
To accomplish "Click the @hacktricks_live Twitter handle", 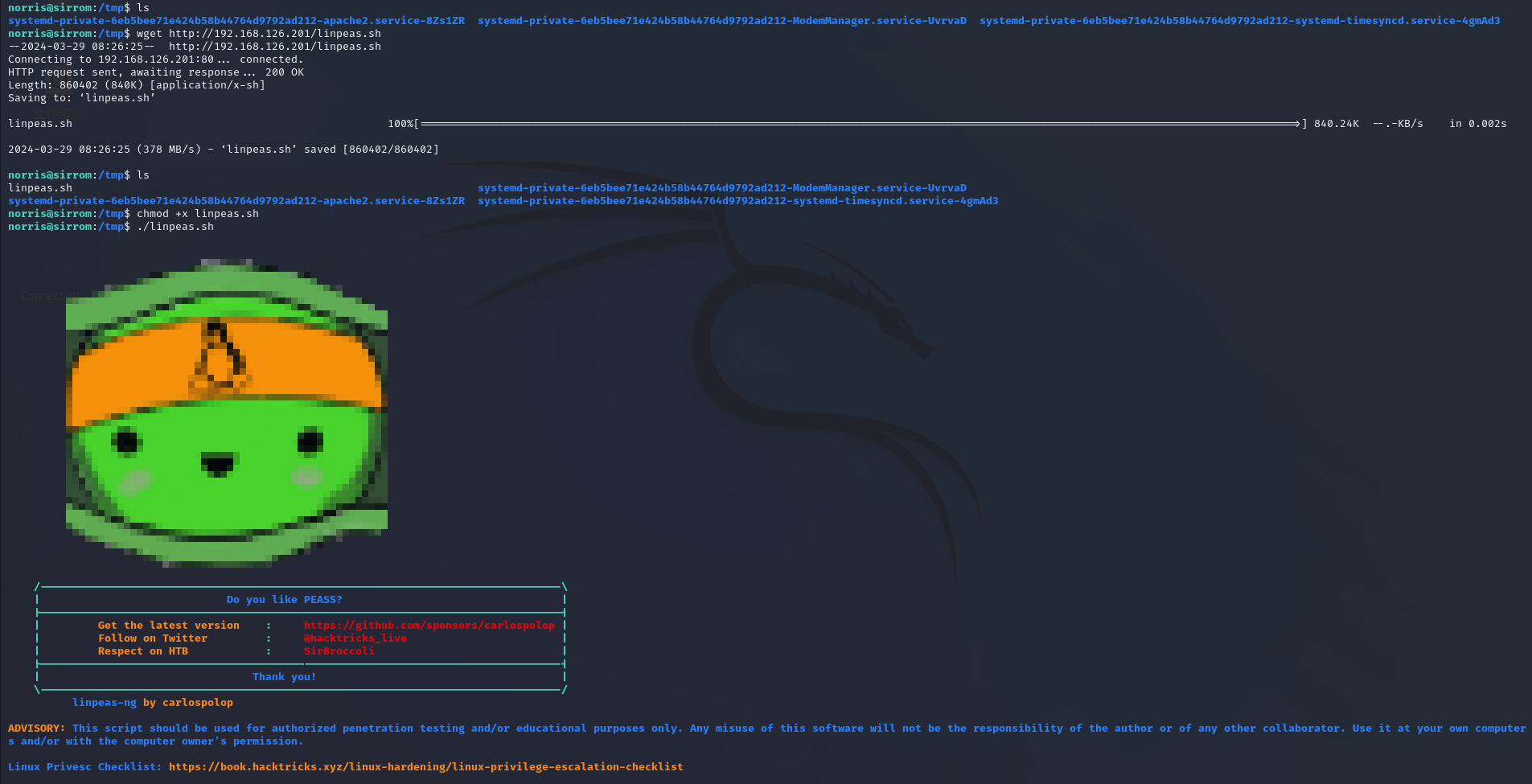I will point(355,638).
